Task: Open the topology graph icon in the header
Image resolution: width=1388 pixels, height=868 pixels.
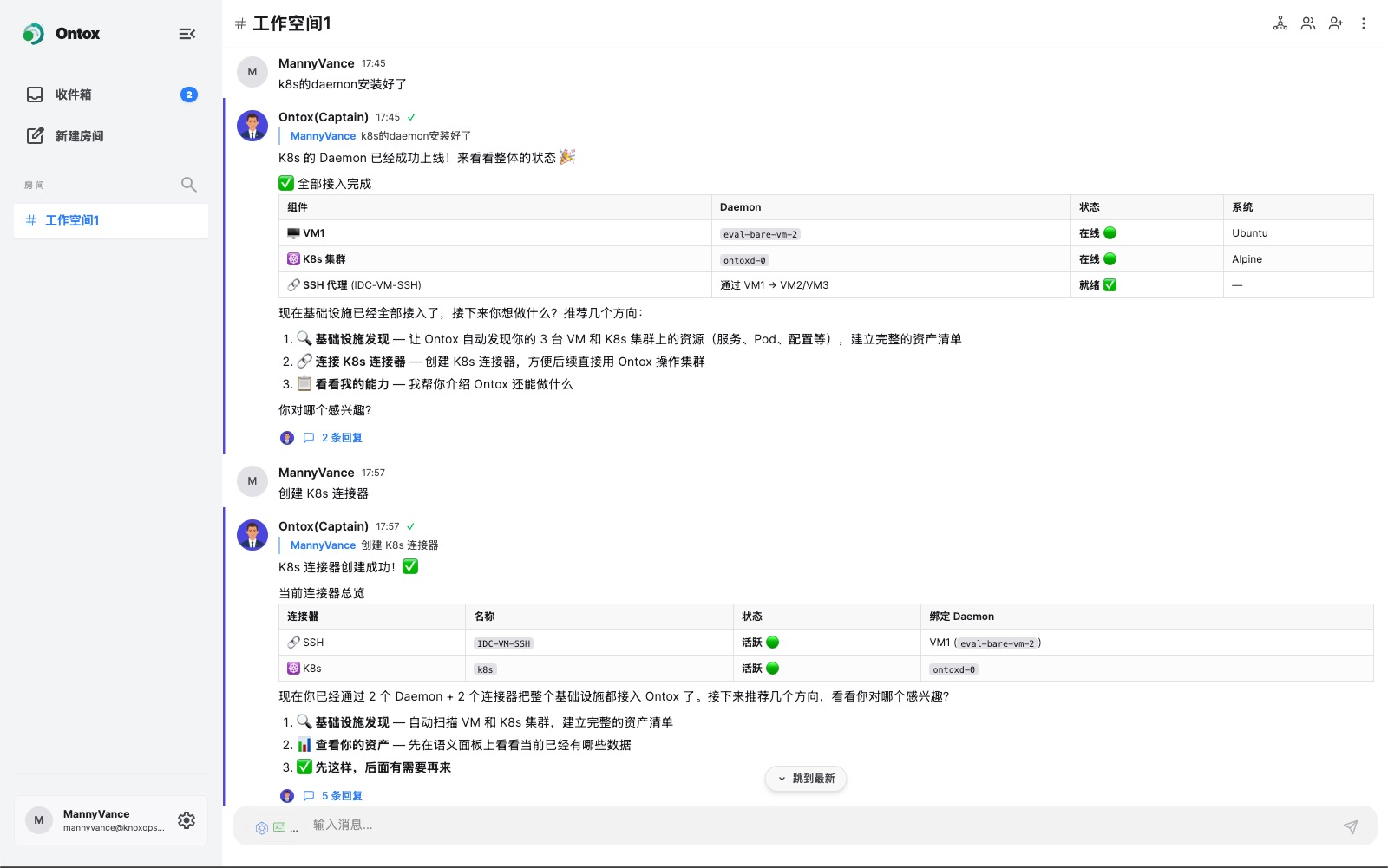Action: 1280,23
